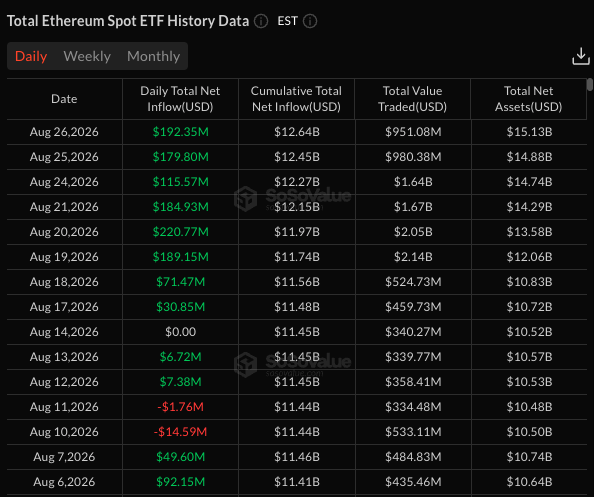This screenshot has width=594, height=497.
Task: Select the Aug 14,2026 date cell
Action: point(64,332)
